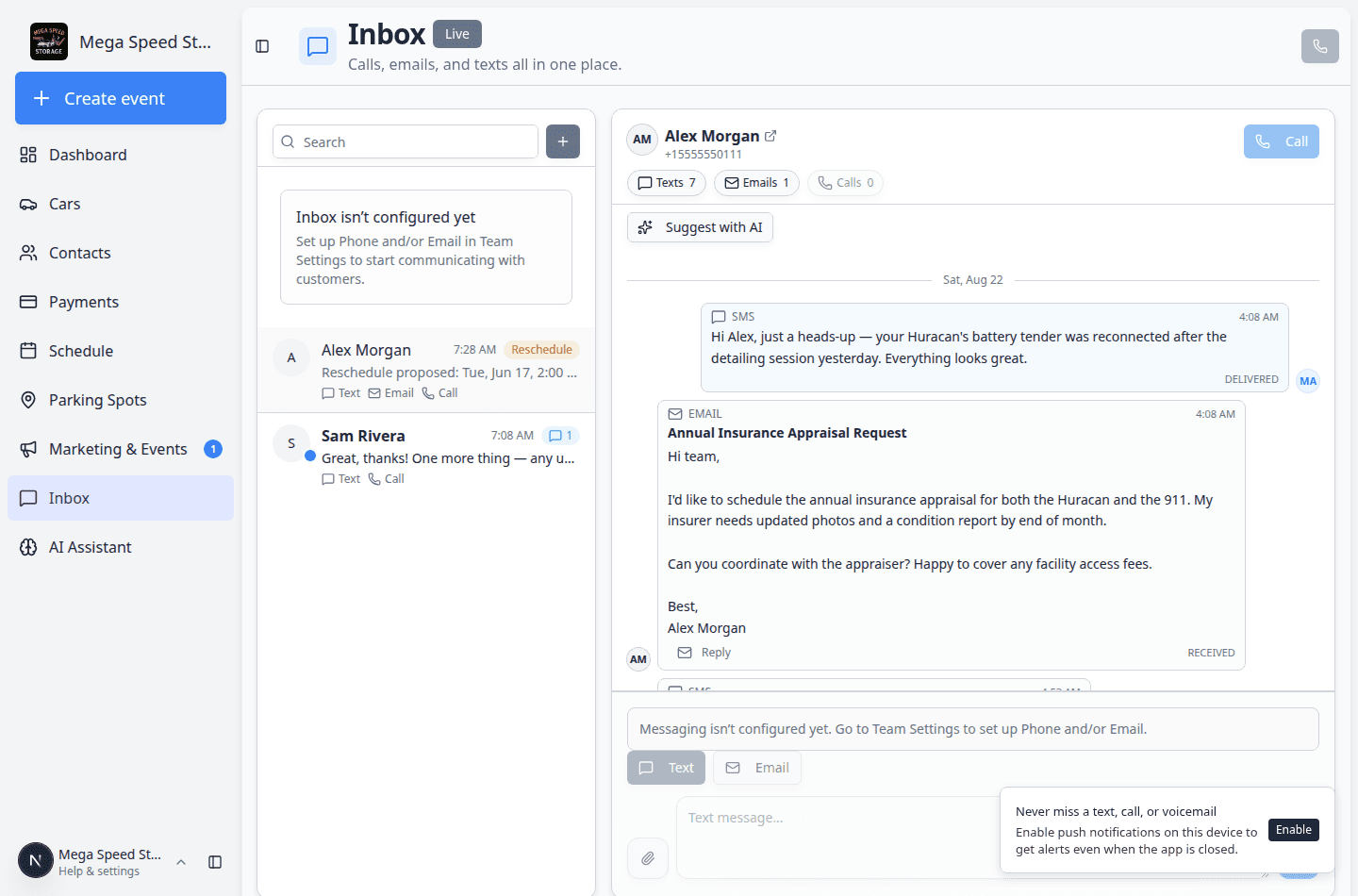Switch composer to Text tab
1358x896 pixels.
click(x=666, y=768)
